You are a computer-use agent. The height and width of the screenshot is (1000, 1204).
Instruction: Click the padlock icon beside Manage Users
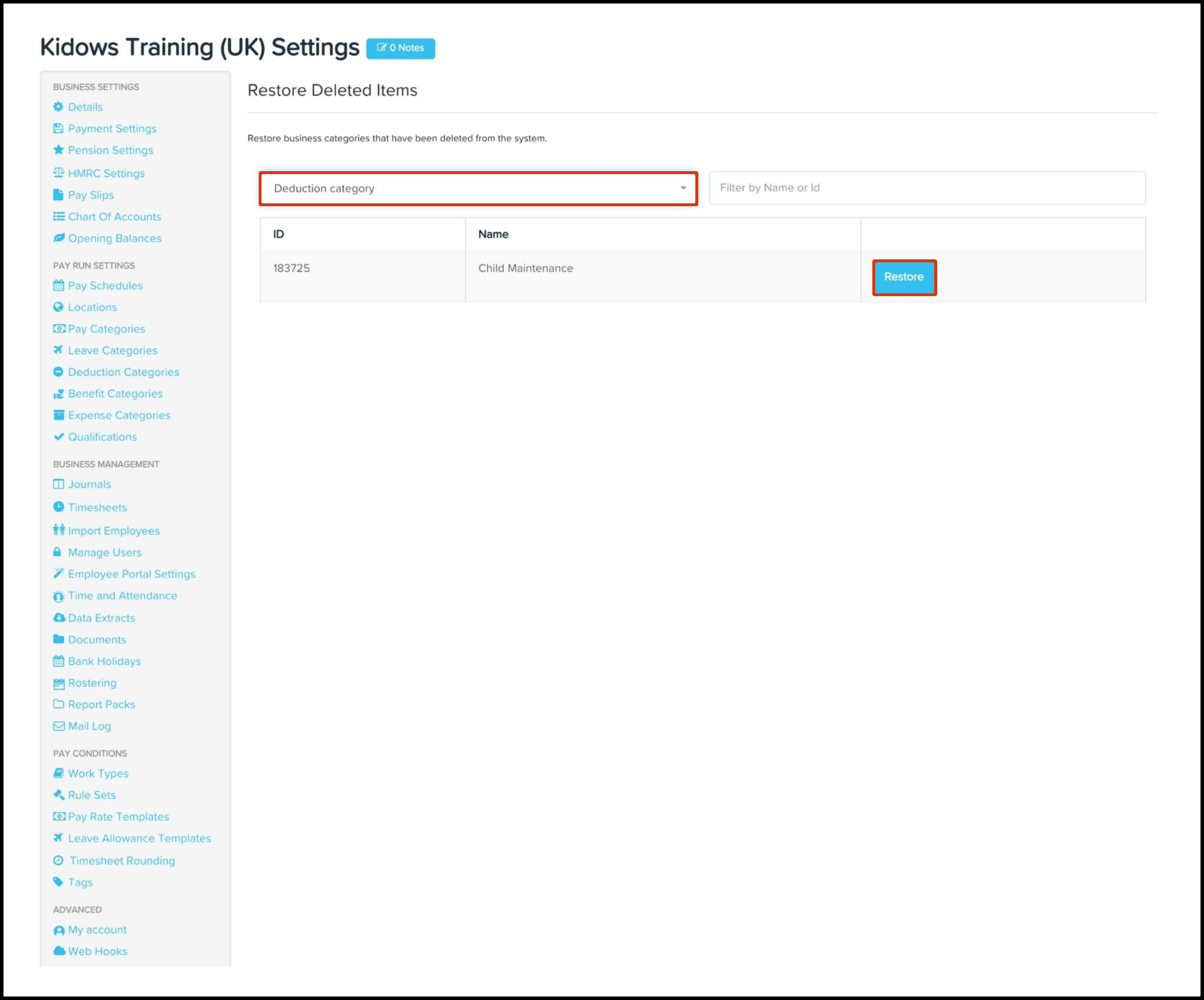click(57, 552)
